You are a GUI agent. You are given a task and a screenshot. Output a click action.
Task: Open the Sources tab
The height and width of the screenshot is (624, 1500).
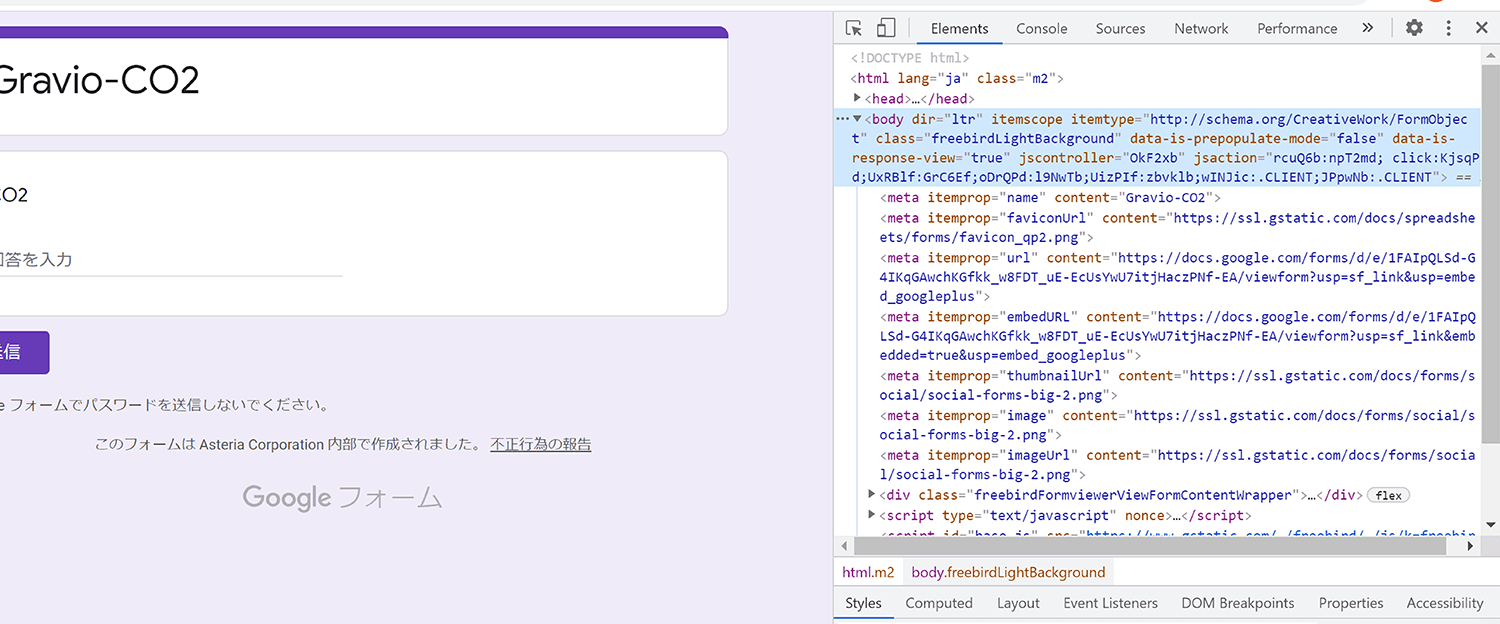(x=1120, y=29)
